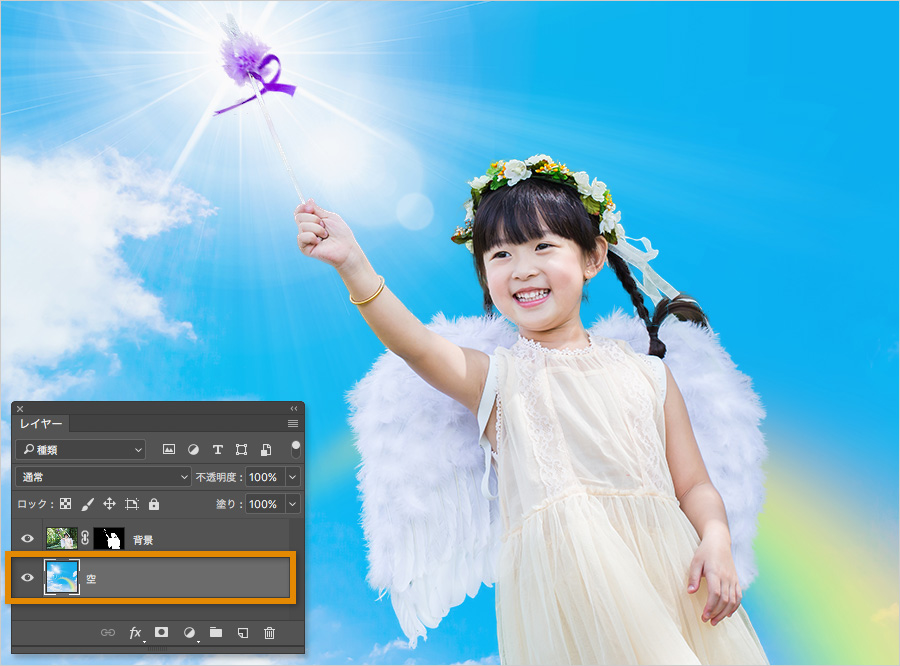Filter layers by type (T) icon
This screenshot has width=900, height=666.
coord(218,450)
